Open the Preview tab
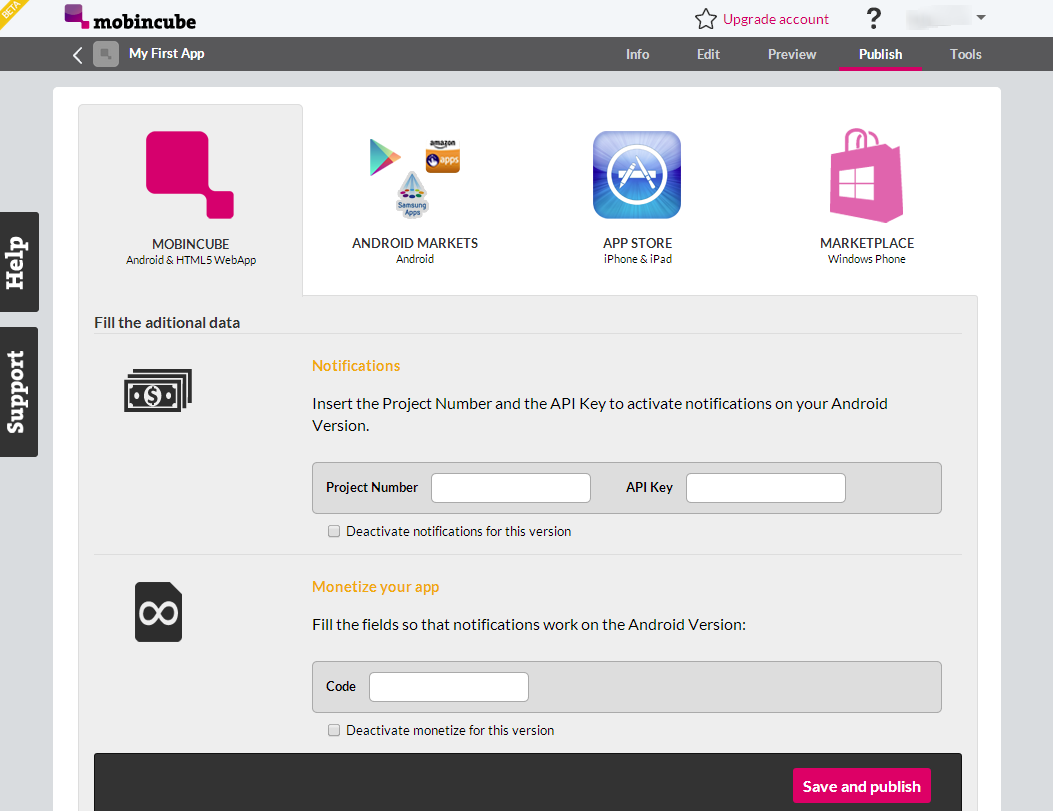Image resolution: width=1053 pixels, height=811 pixels. coord(792,54)
